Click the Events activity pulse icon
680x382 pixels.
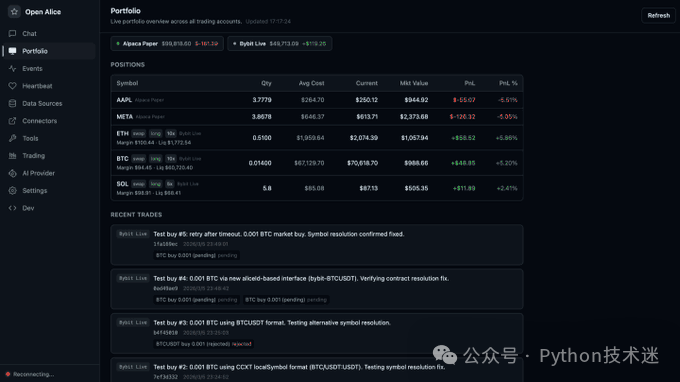(13, 69)
